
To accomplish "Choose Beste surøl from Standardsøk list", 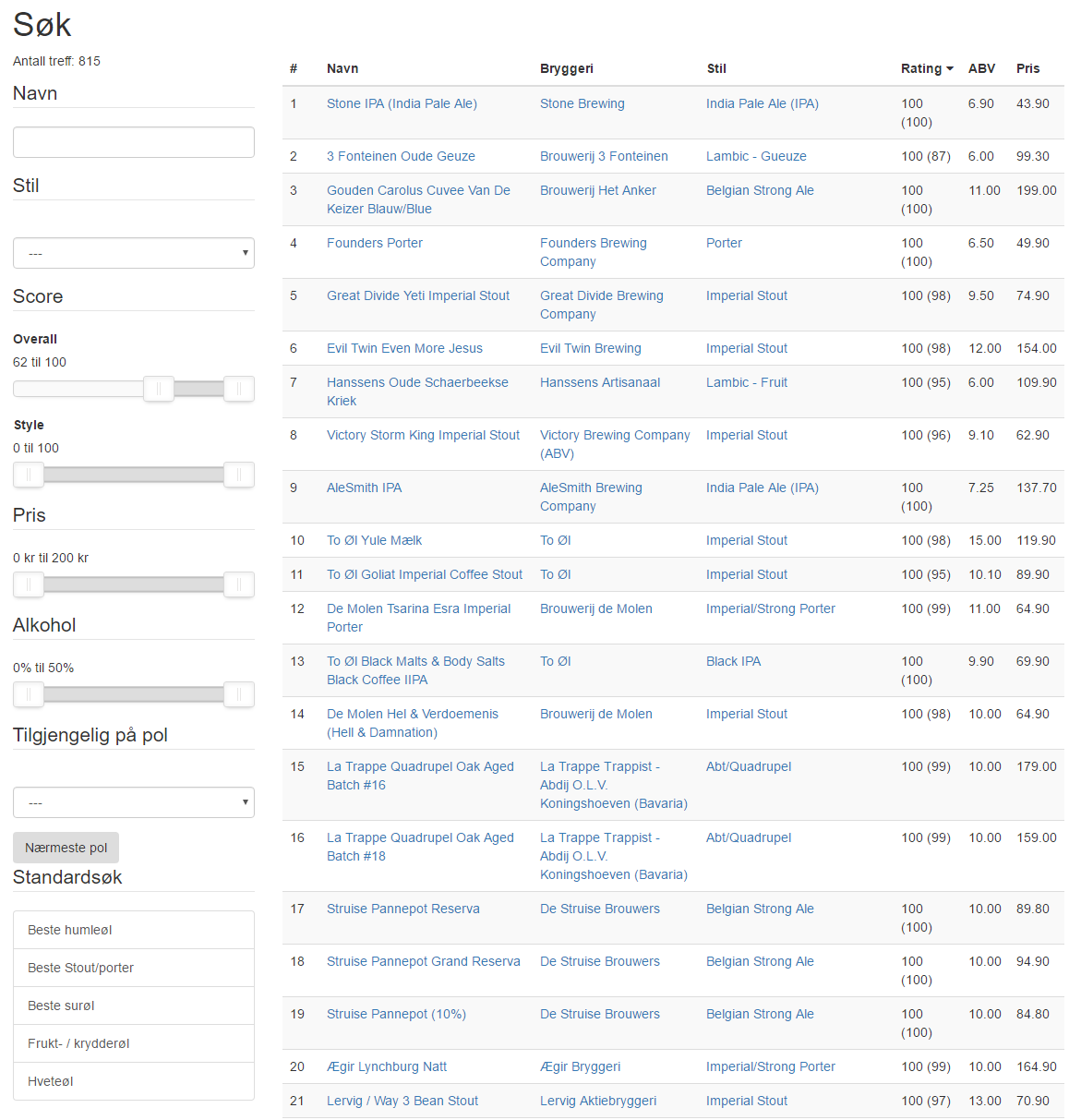I will (x=134, y=1006).
